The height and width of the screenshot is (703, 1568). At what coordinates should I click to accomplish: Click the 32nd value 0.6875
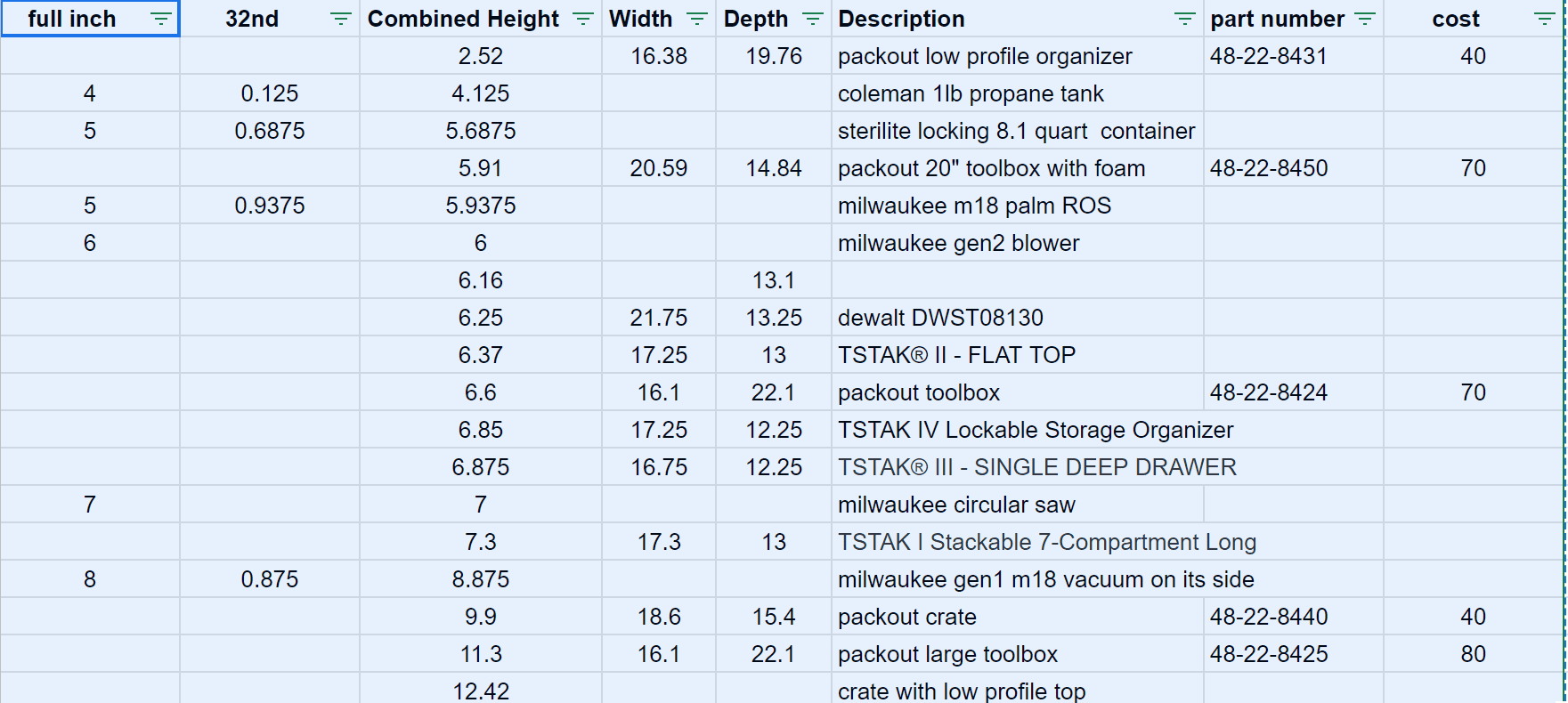(270, 131)
